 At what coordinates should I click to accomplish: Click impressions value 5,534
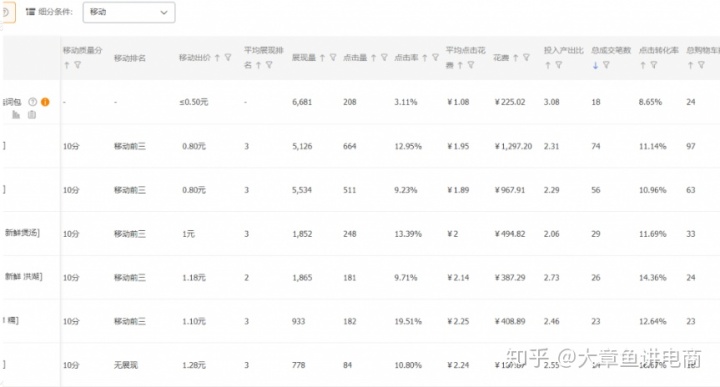(x=302, y=190)
